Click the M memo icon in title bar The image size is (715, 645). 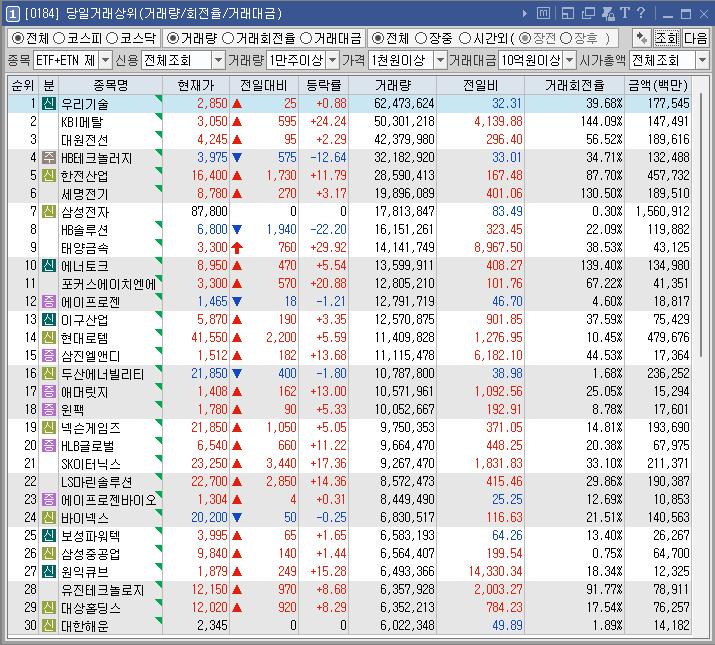click(543, 14)
